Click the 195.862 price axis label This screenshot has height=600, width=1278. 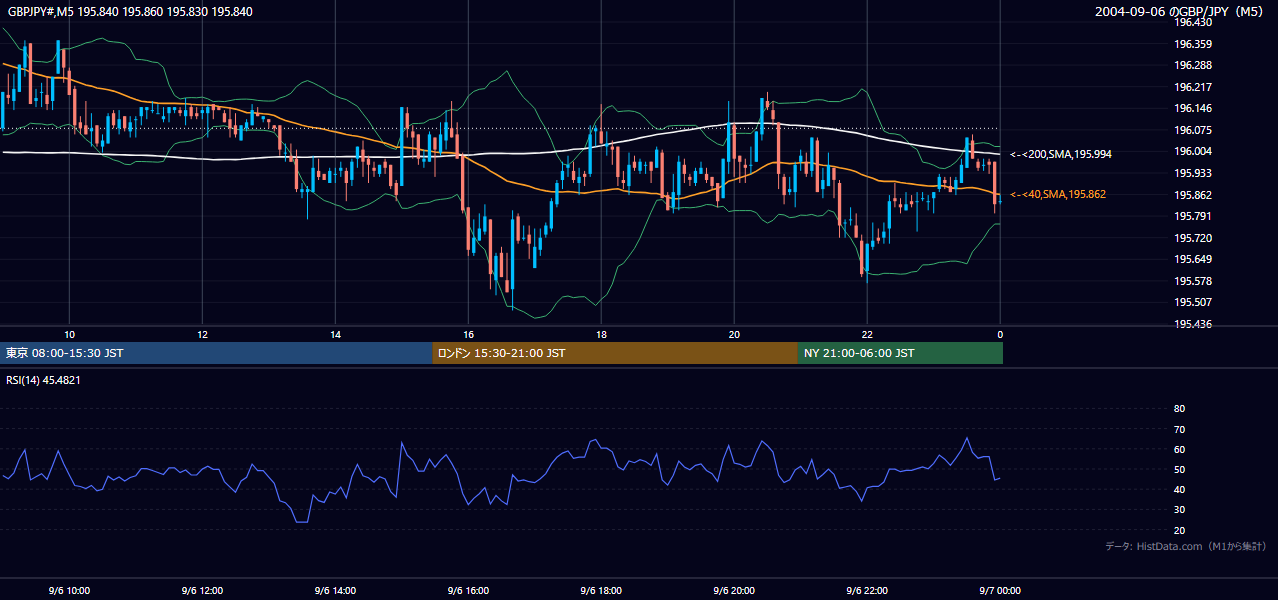pyautogui.click(x=1192, y=195)
